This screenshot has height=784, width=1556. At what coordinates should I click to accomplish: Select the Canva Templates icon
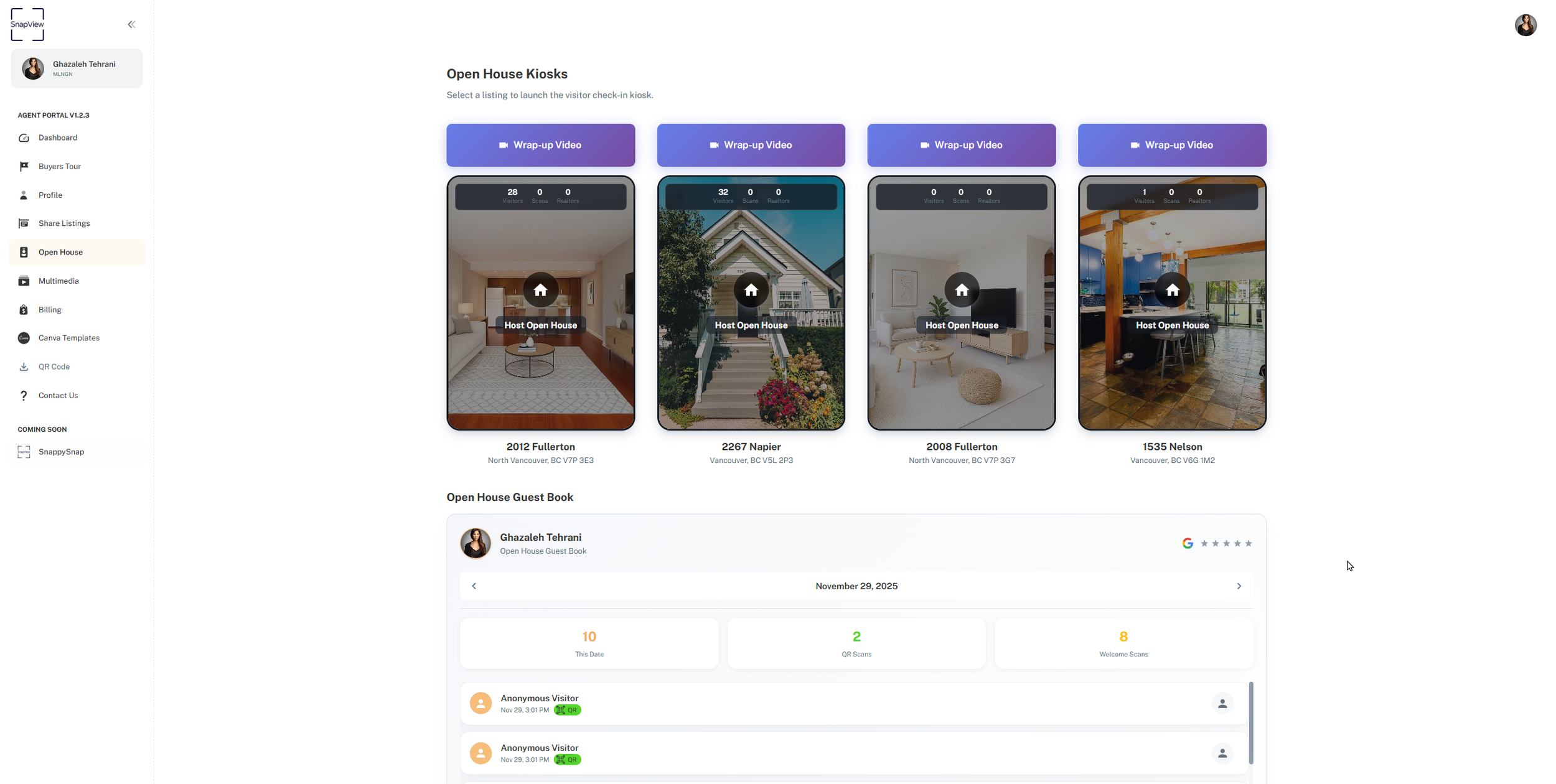coord(24,338)
